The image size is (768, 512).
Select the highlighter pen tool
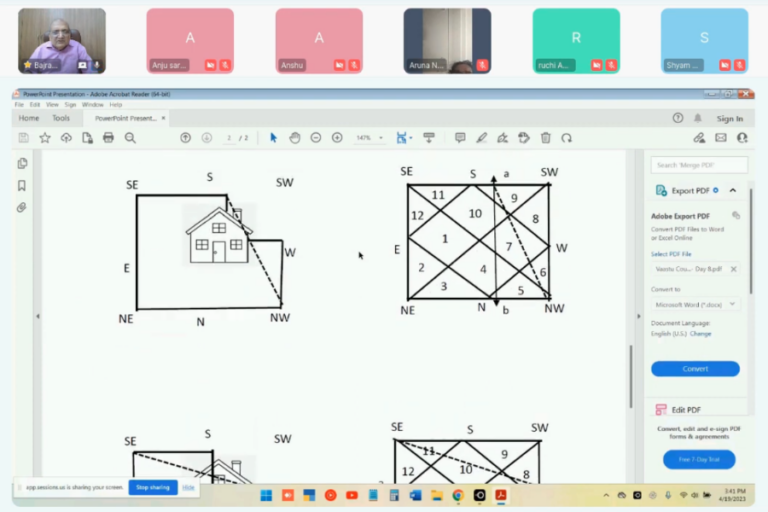pyautogui.click(x=481, y=138)
